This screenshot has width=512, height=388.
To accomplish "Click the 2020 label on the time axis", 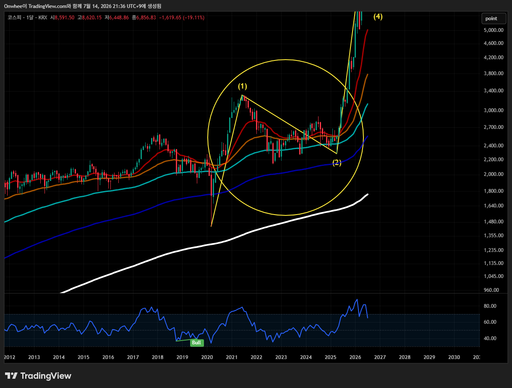I will click(207, 357).
